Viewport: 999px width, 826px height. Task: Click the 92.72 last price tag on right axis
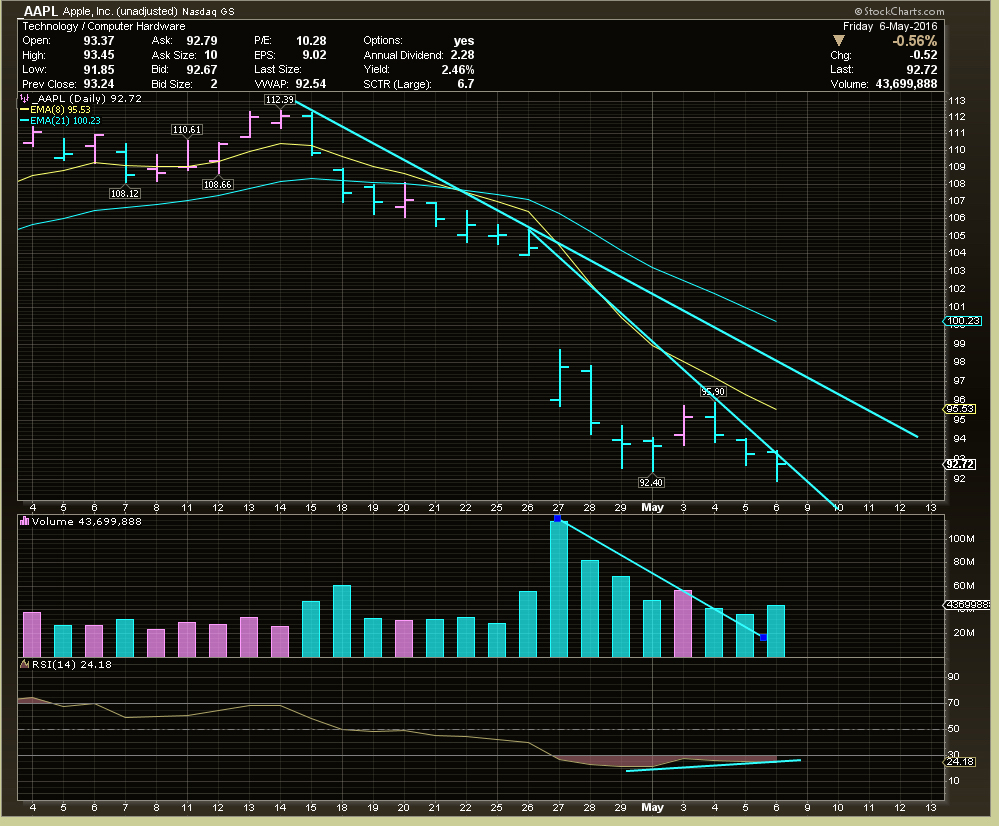click(961, 463)
